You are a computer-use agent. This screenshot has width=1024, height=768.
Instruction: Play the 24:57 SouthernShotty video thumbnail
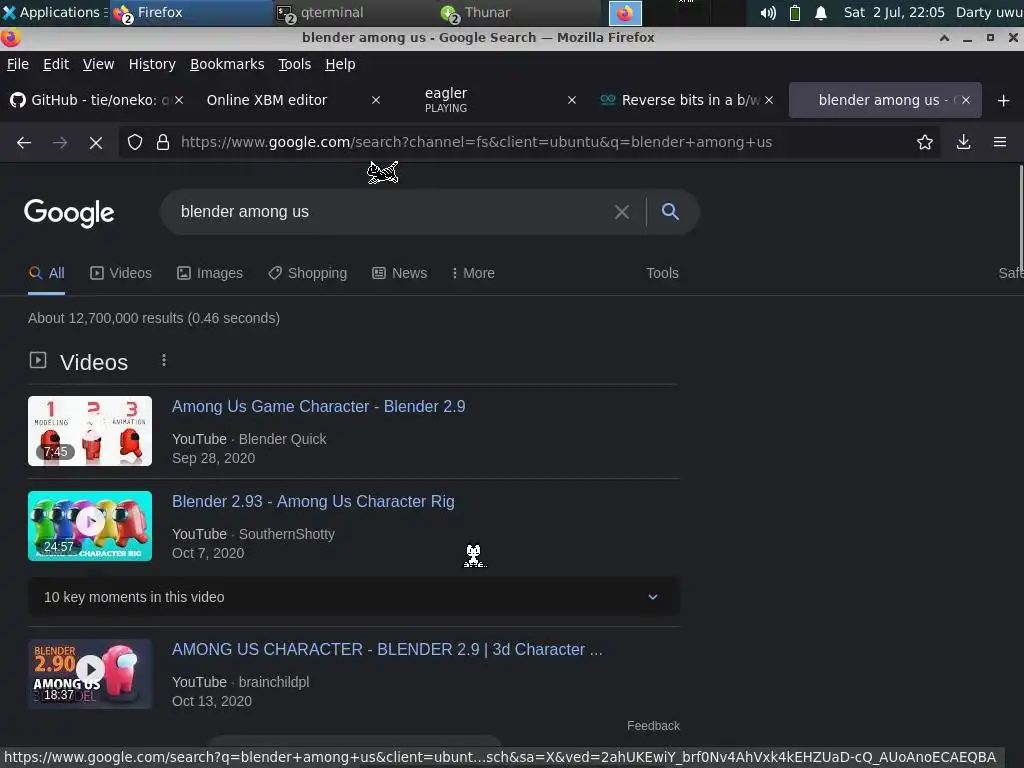[90, 526]
